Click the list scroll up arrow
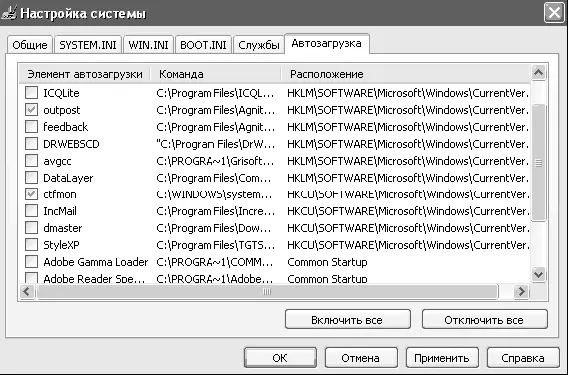Viewport: 568px width, 375px height. tap(538, 73)
